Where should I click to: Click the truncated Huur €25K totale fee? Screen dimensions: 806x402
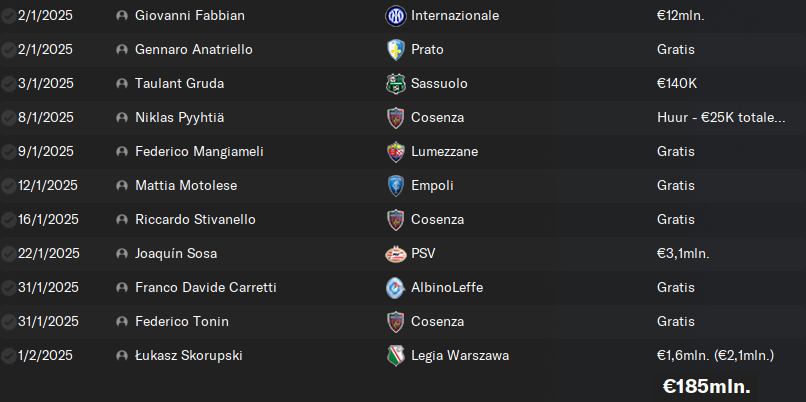721,118
